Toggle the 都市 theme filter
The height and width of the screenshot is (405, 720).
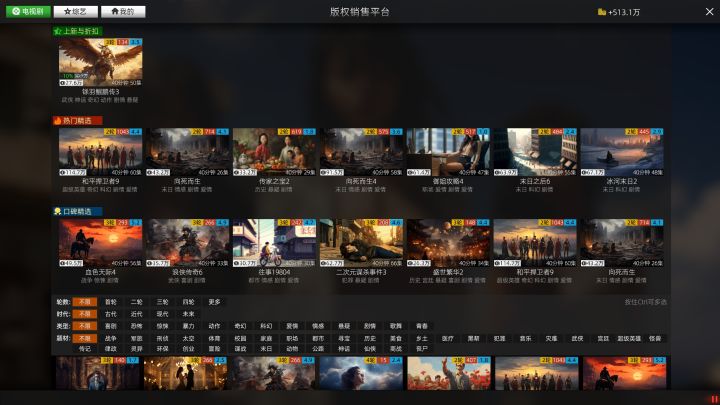(318, 338)
